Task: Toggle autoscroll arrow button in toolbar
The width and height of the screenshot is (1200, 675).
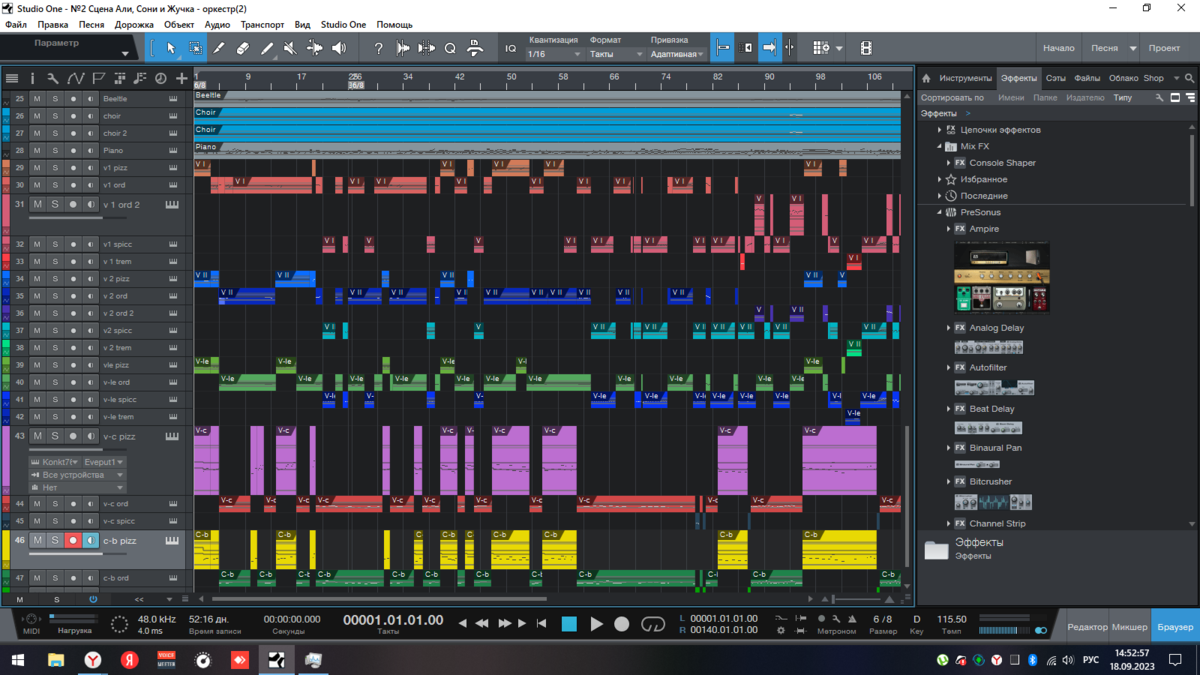Action: [x=769, y=48]
